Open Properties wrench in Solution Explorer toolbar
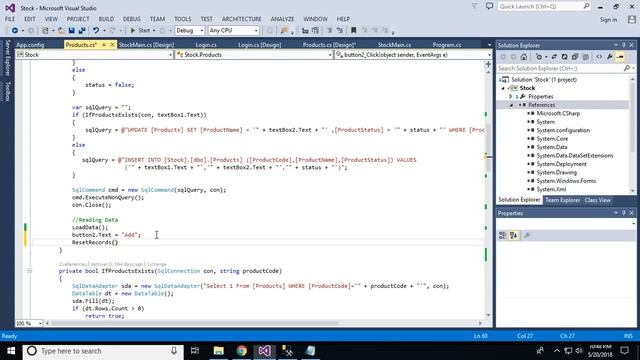Image resolution: width=640 pixels, height=360 pixels. [x=609, y=57]
